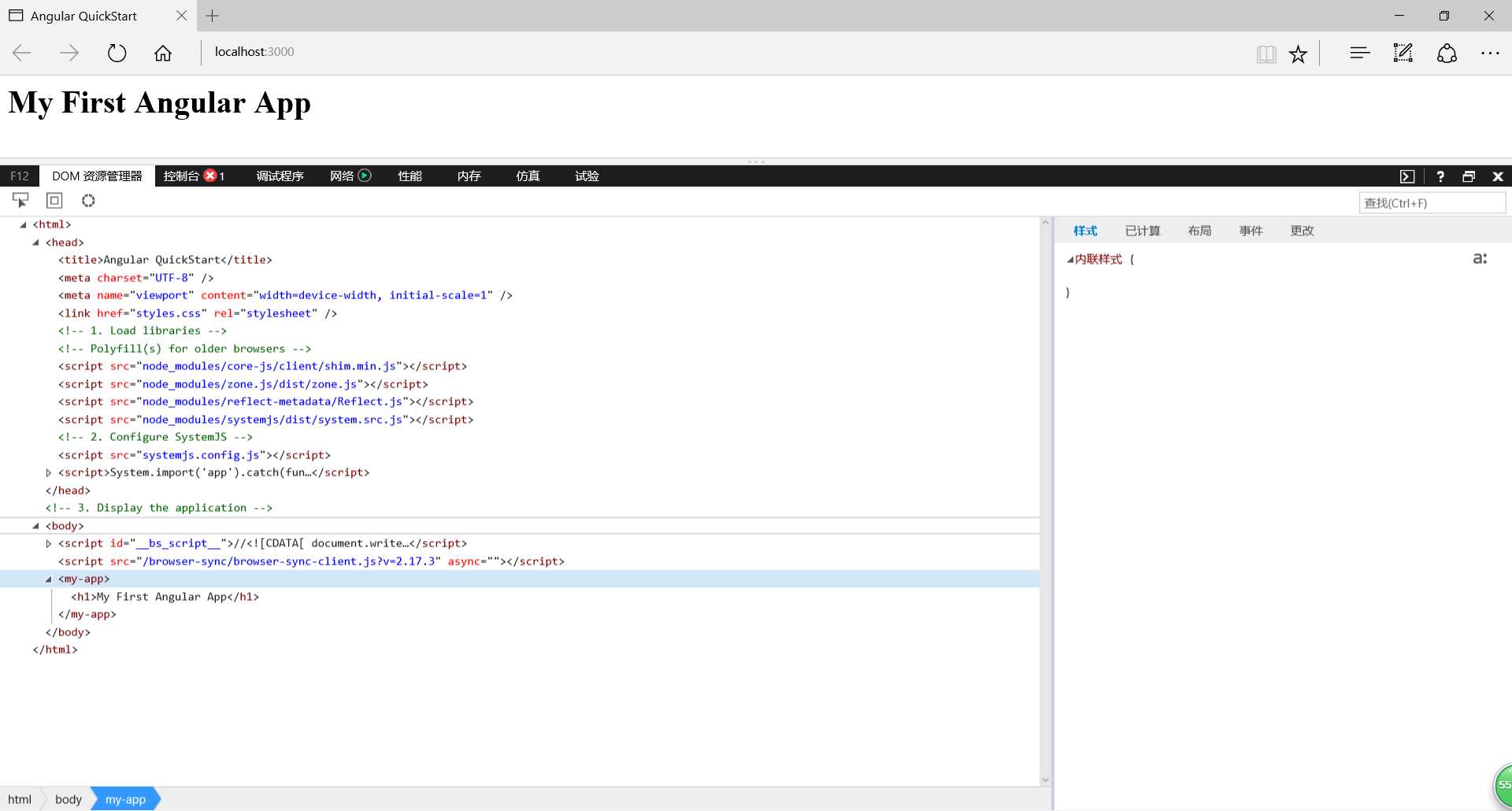
Task: Select the 样式 styles tab
Action: click(1085, 231)
